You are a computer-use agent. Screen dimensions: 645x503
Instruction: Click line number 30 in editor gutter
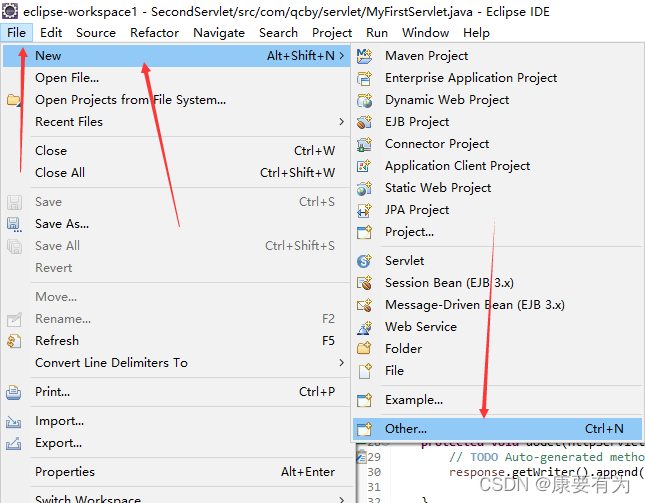(x=374, y=472)
